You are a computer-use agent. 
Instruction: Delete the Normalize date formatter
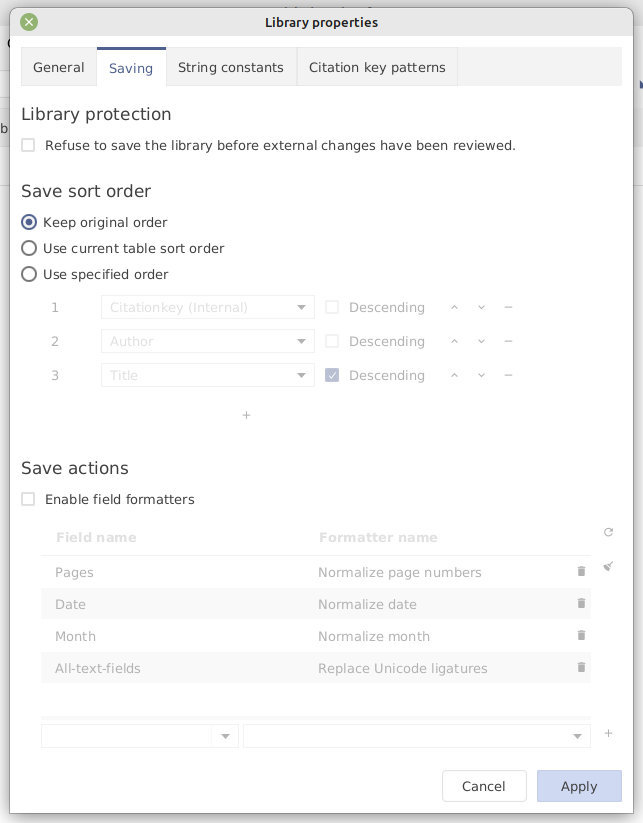pyautogui.click(x=581, y=603)
